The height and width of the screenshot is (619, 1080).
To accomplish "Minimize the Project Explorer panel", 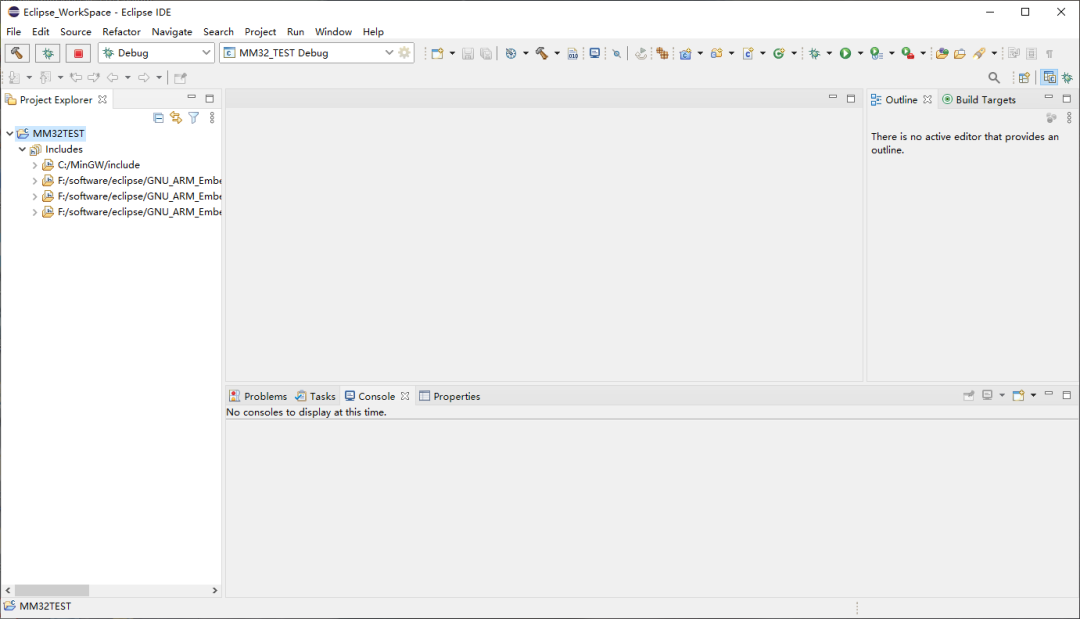I will [x=191, y=98].
